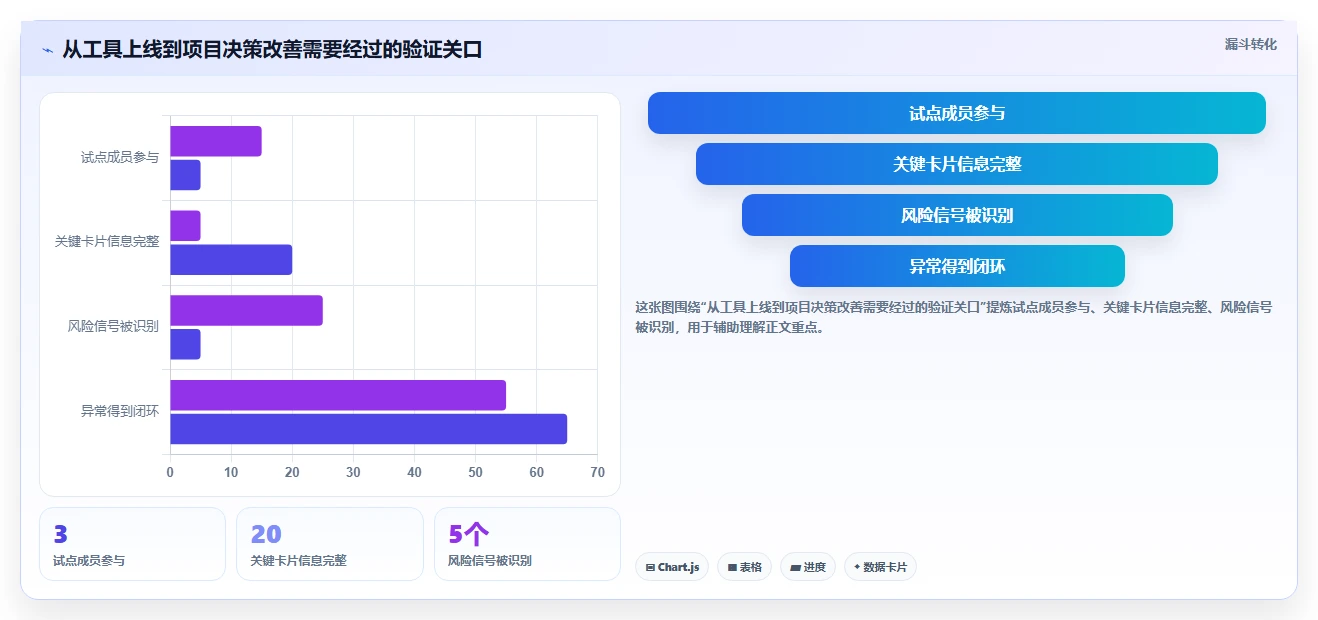1318x620 pixels.
Task: Select the 试点成员参与 funnel stage
Action: pyautogui.click(x=957, y=113)
